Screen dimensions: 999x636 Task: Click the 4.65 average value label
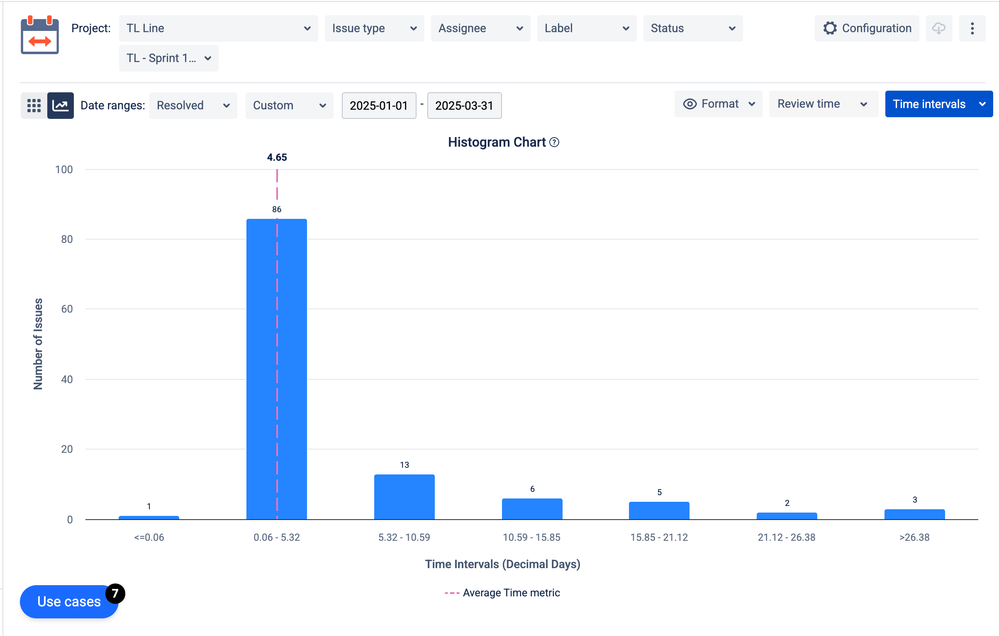pyautogui.click(x=277, y=157)
